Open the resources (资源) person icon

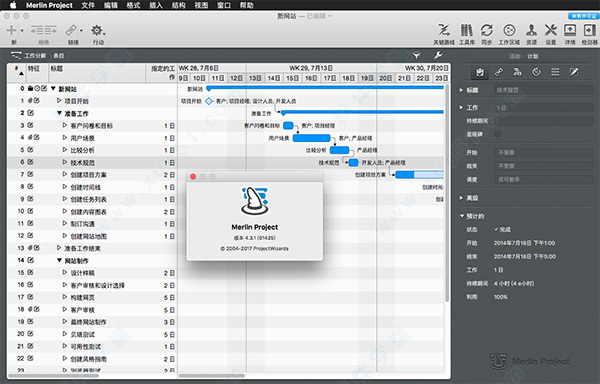click(x=531, y=30)
